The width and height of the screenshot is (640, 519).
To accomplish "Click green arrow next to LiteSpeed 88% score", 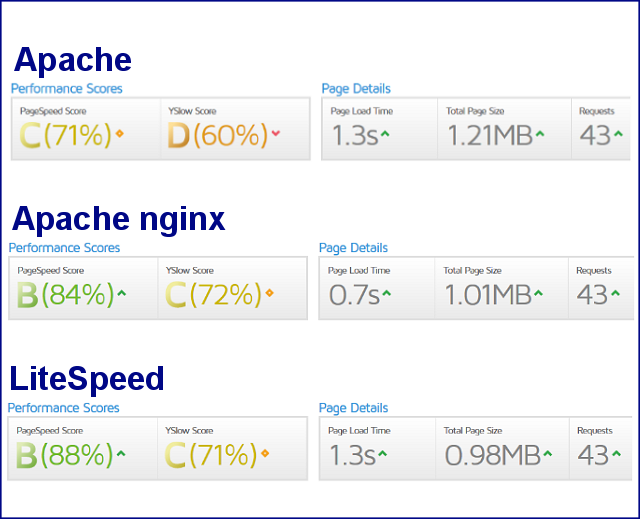I will coord(121,453).
